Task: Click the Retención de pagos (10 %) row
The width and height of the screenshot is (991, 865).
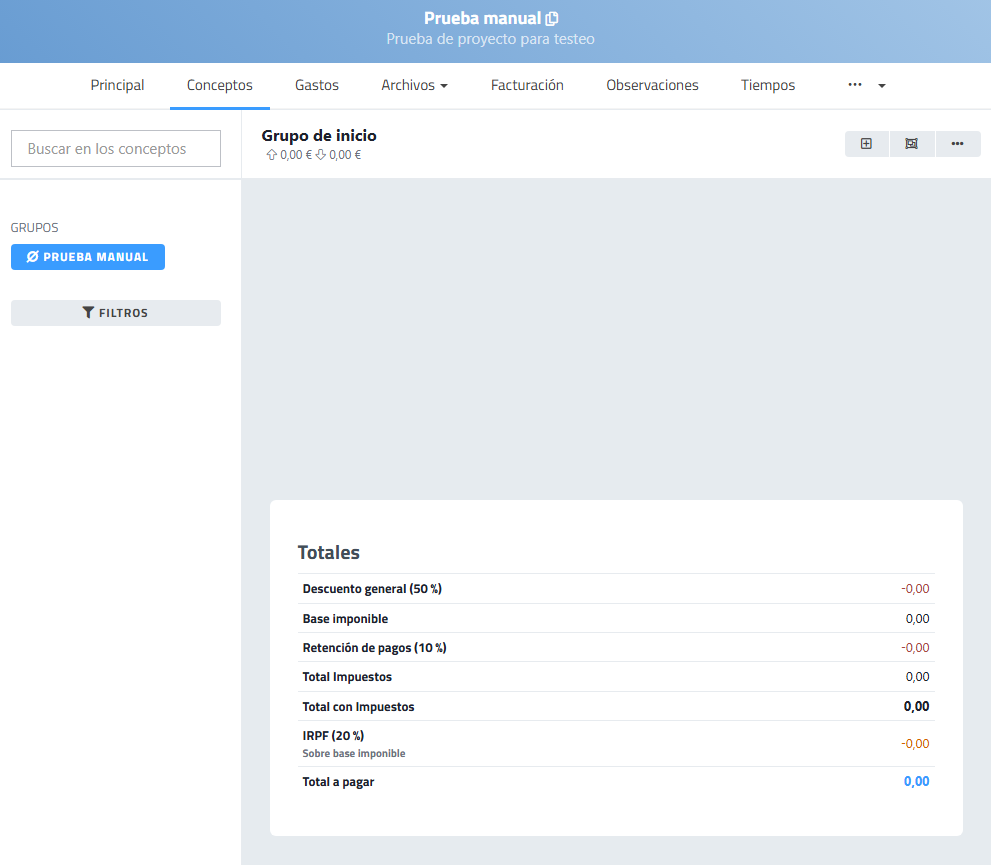Action: (x=374, y=648)
